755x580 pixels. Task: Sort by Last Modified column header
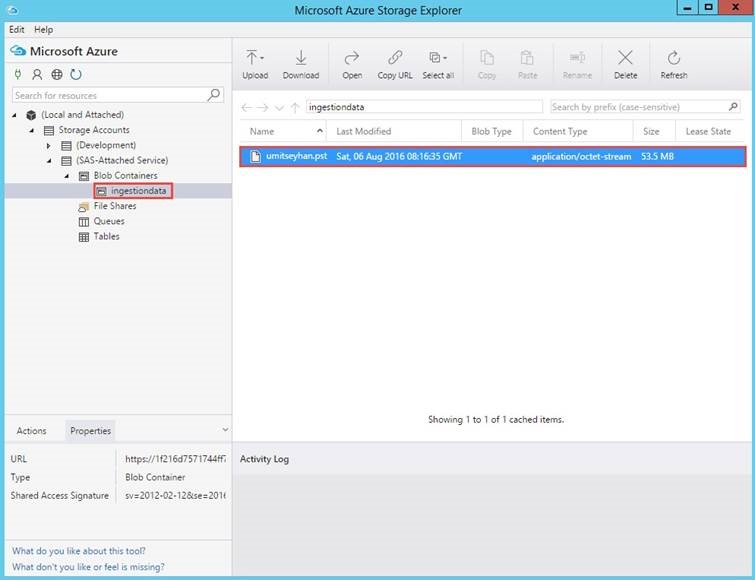[394, 131]
